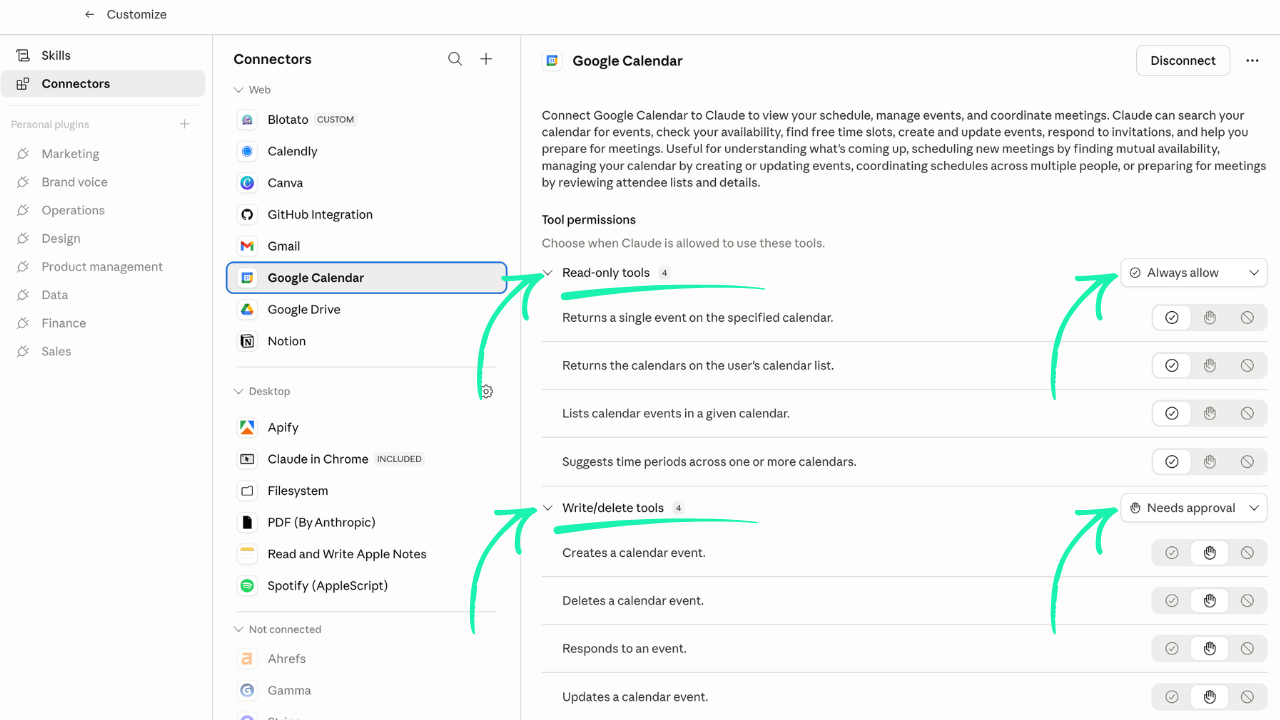
Task: Select the Gmail connector
Action: (284, 246)
